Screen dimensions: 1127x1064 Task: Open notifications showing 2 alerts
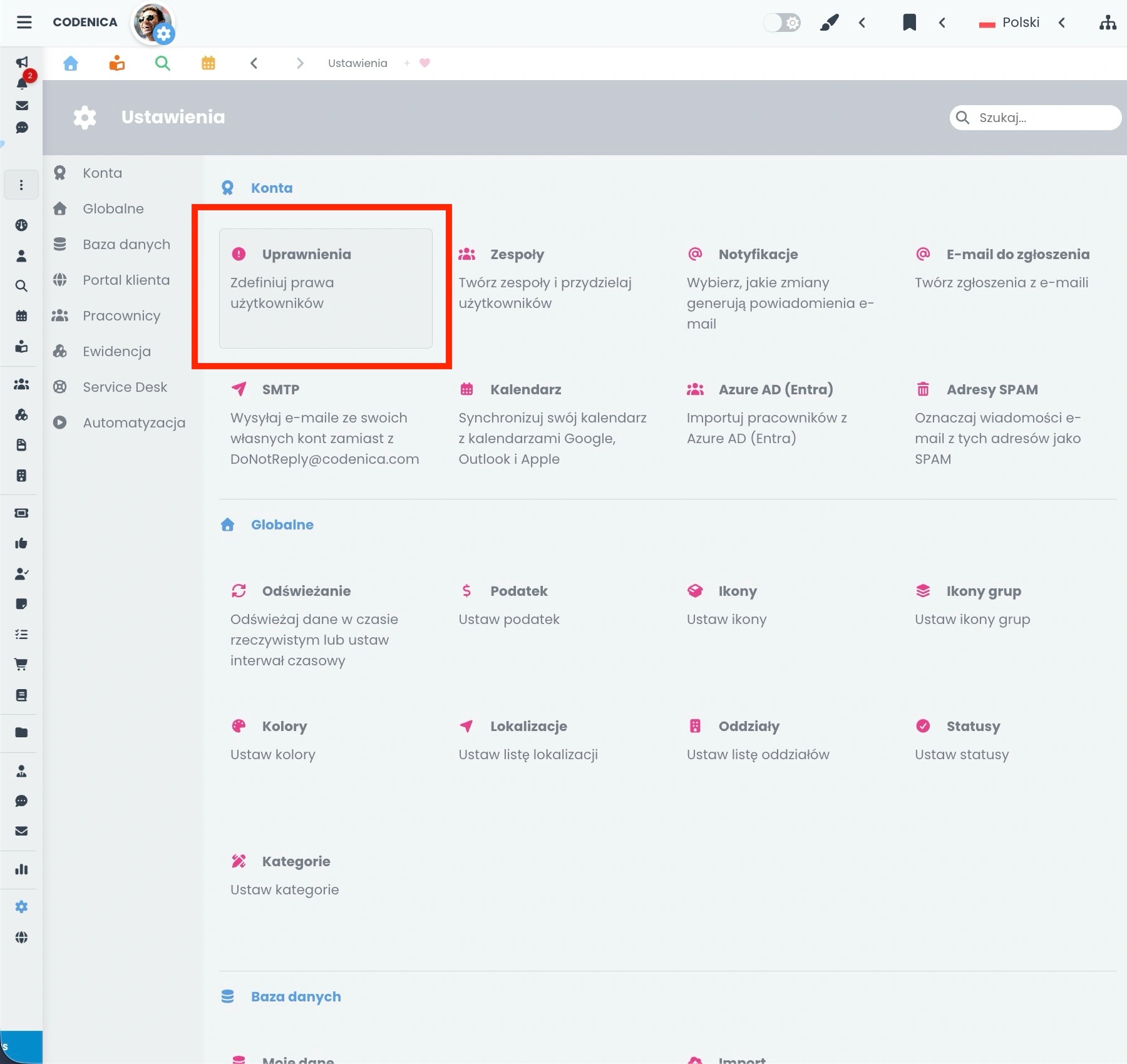coord(23,83)
